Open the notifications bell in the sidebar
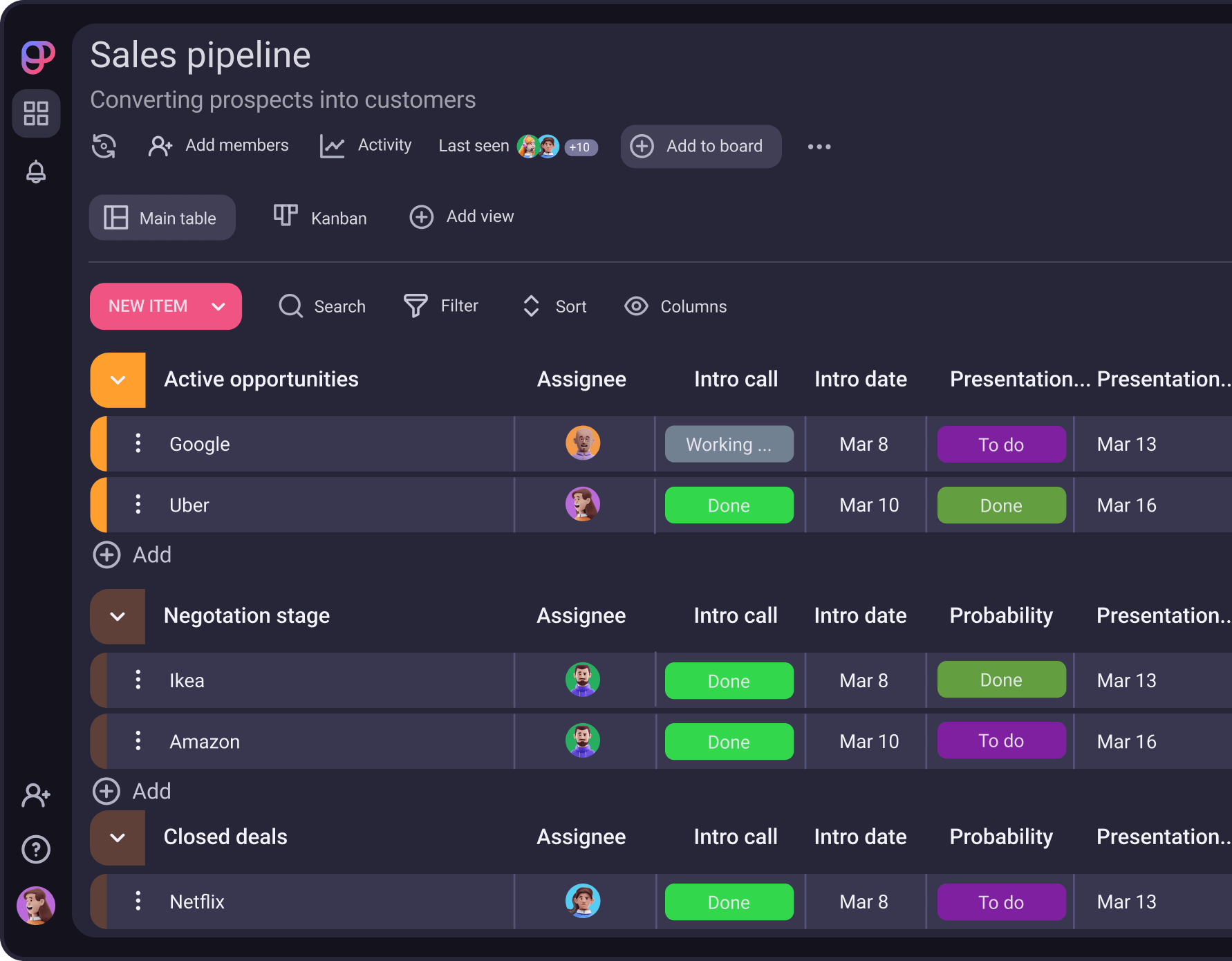Image resolution: width=1232 pixels, height=961 pixels. 36,171
